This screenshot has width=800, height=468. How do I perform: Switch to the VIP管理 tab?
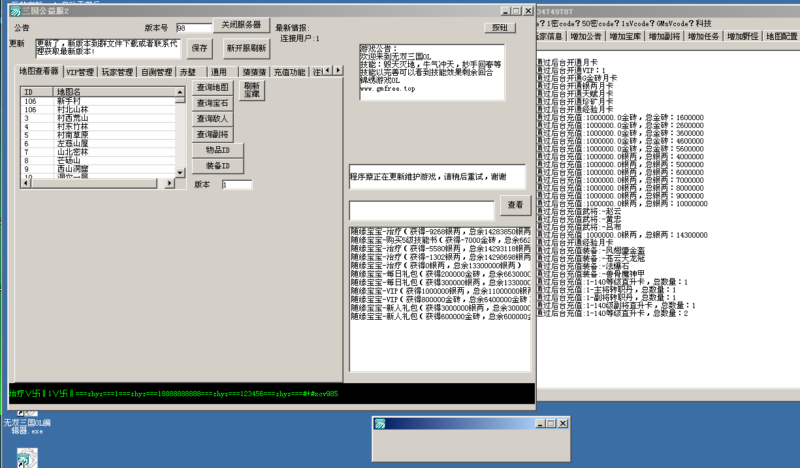[80, 72]
